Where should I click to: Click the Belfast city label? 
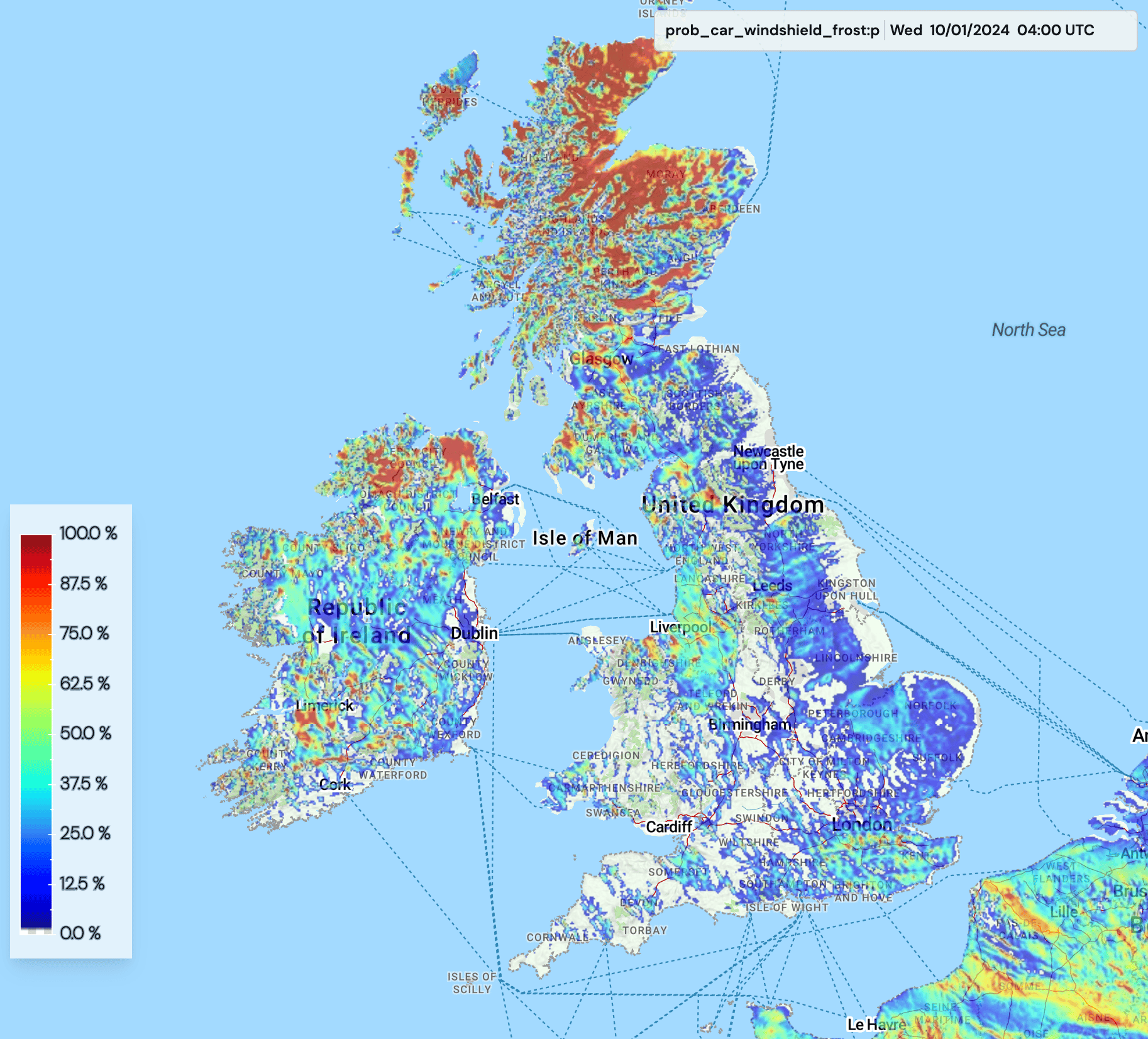coord(495,499)
